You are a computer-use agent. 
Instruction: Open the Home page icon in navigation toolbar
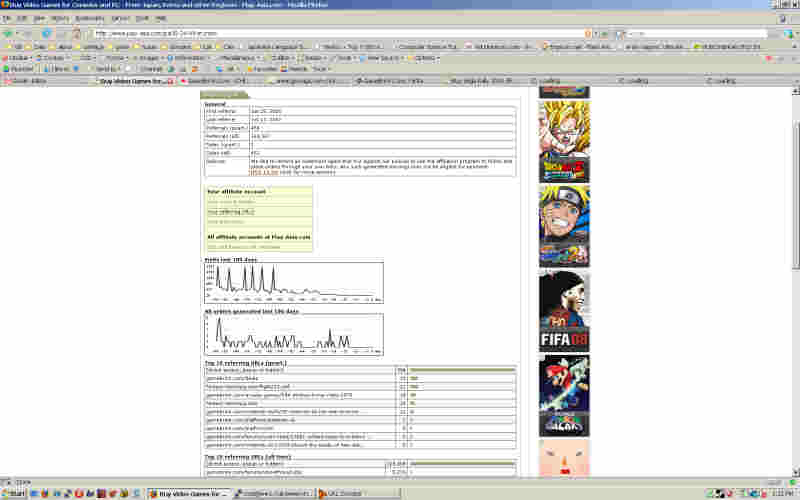tap(77, 34)
